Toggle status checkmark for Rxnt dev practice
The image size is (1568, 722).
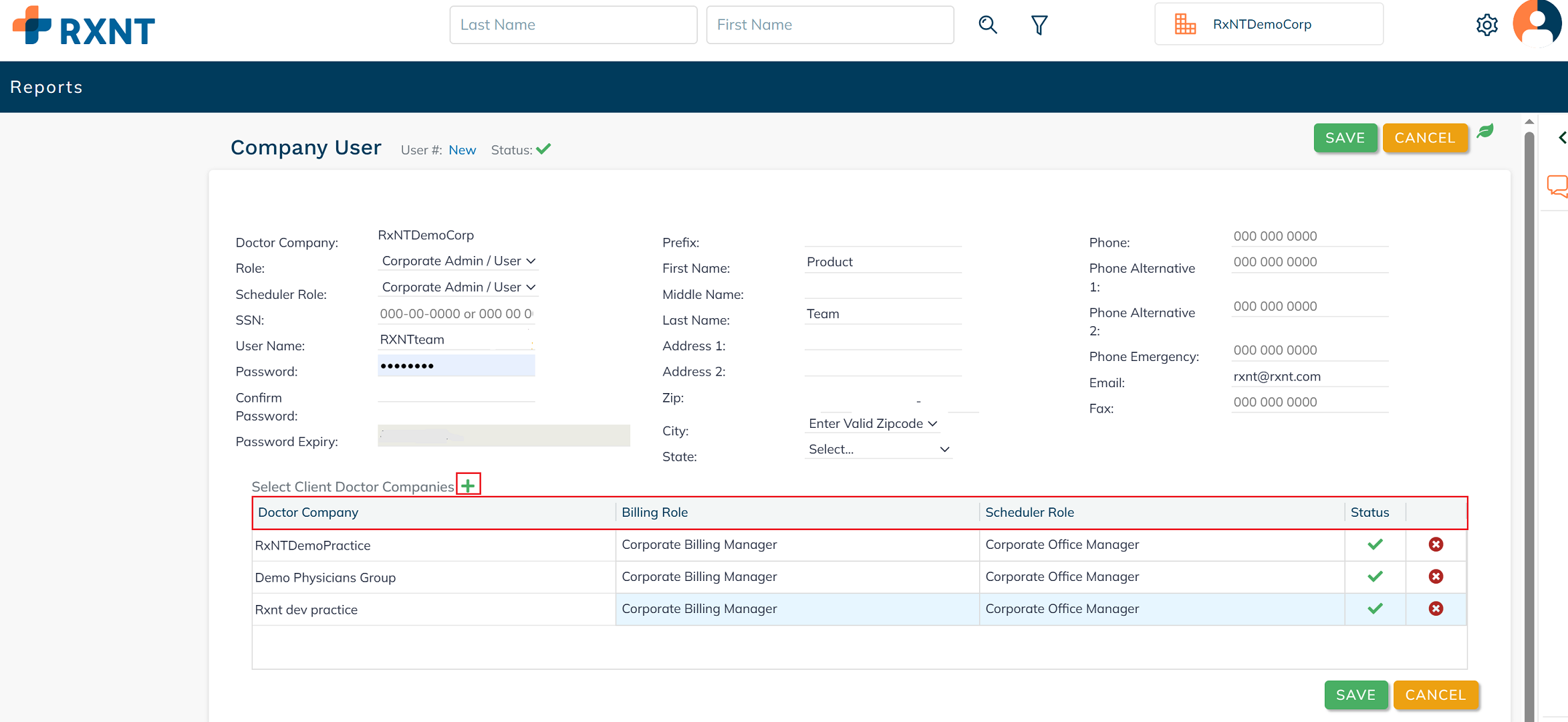[x=1375, y=608]
